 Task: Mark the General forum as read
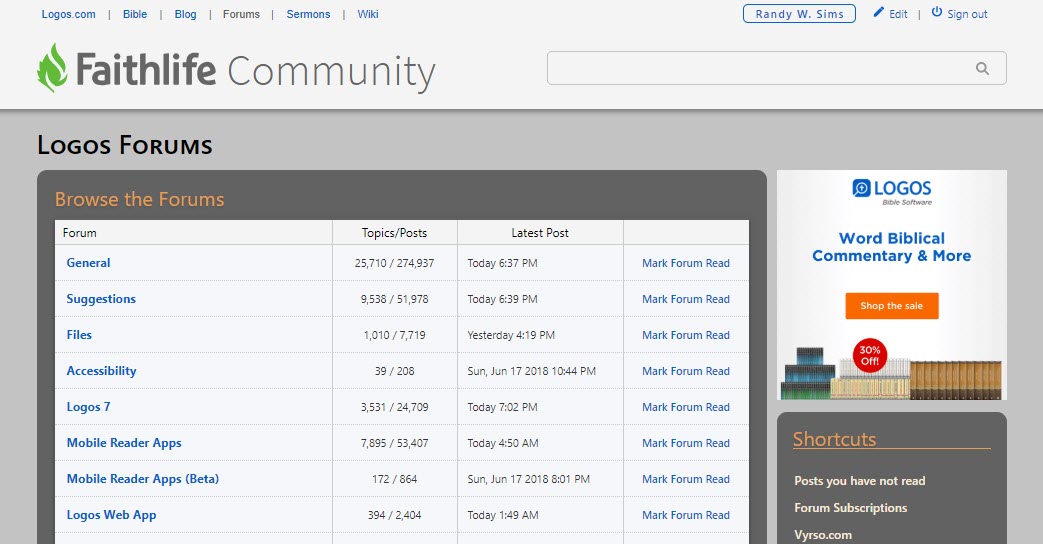tap(686, 263)
